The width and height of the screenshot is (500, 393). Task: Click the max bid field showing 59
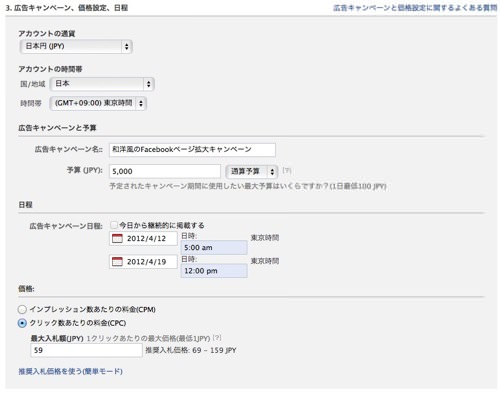[86, 350]
